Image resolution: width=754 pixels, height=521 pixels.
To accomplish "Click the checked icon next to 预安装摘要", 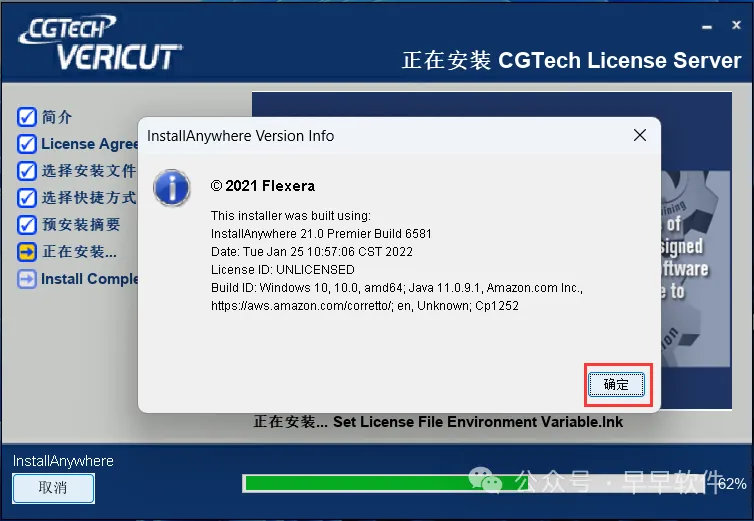I will 26,225.
